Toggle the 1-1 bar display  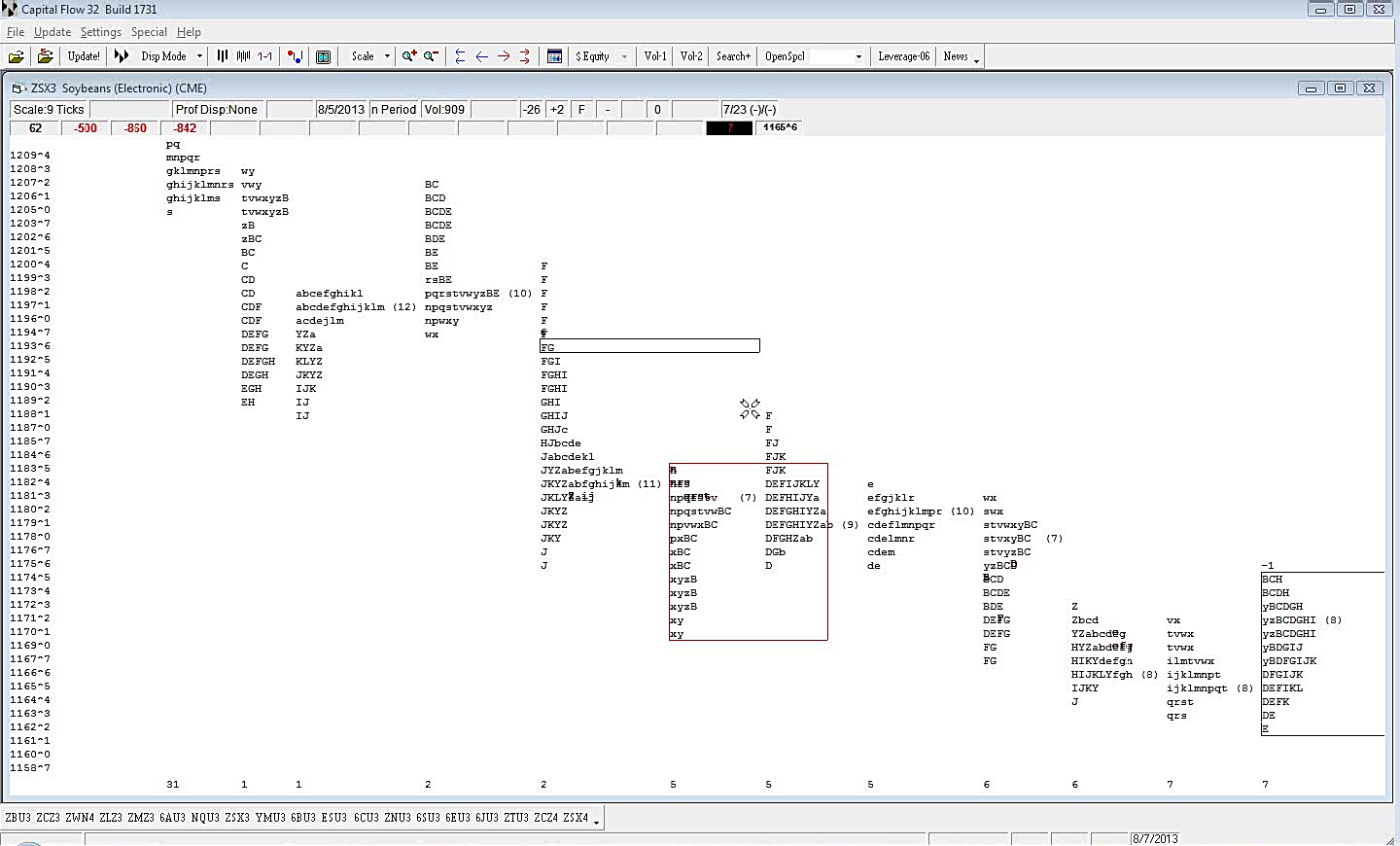[x=264, y=56]
